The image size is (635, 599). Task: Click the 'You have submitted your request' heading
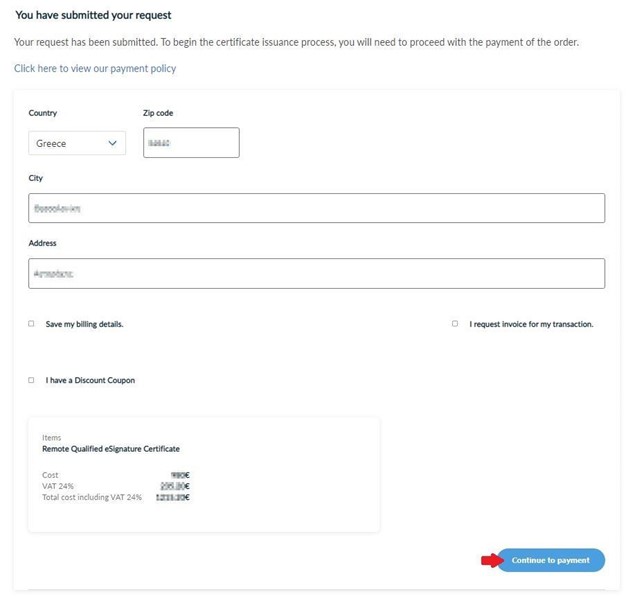(x=93, y=16)
